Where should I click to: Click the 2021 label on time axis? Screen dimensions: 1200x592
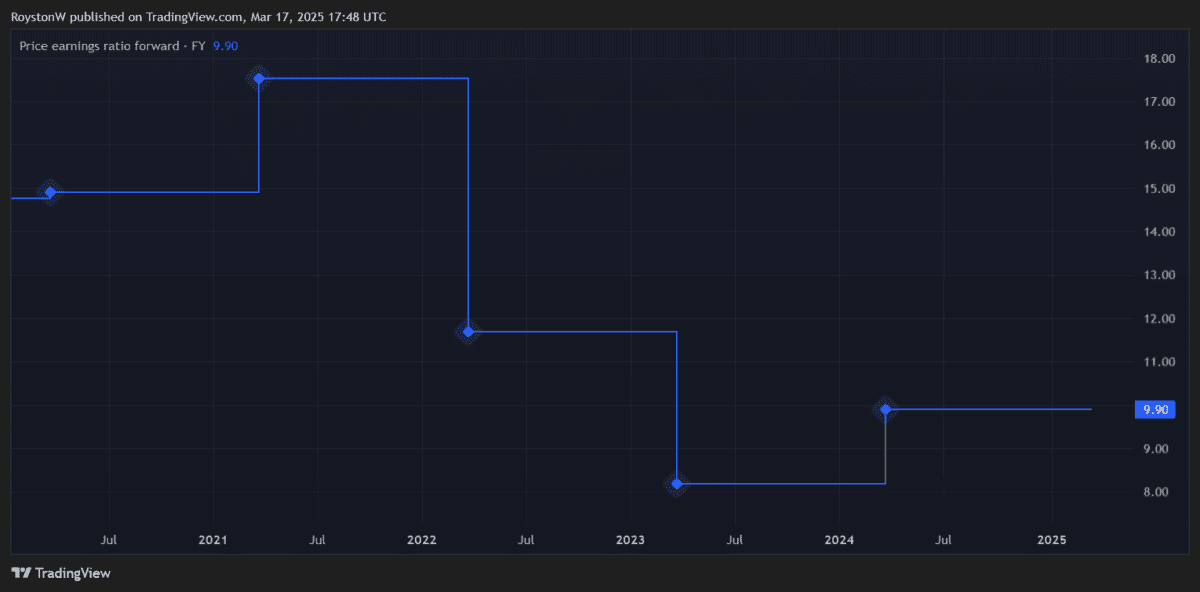[213, 540]
